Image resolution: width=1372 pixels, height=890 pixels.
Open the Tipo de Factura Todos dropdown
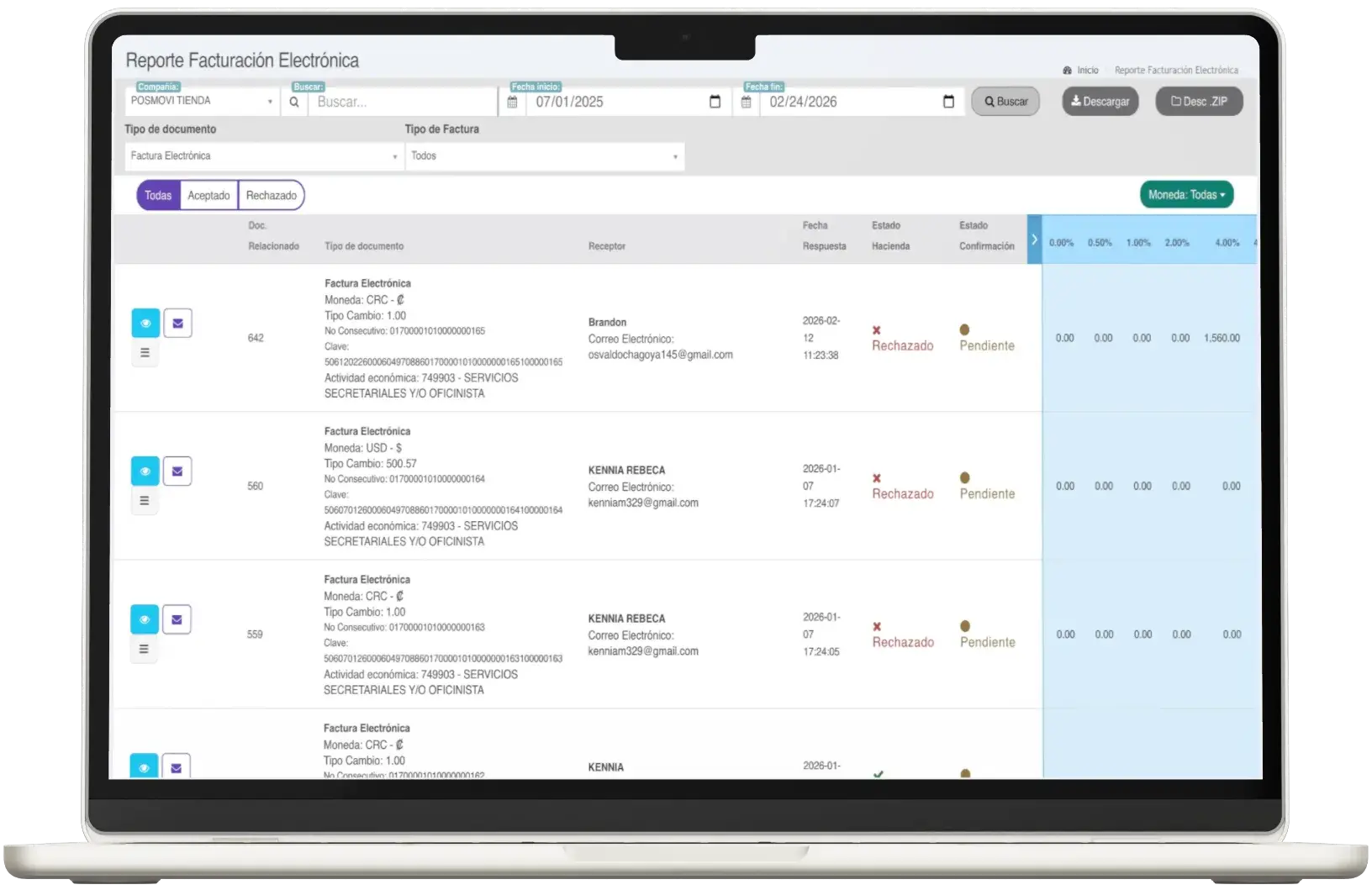point(545,156)
